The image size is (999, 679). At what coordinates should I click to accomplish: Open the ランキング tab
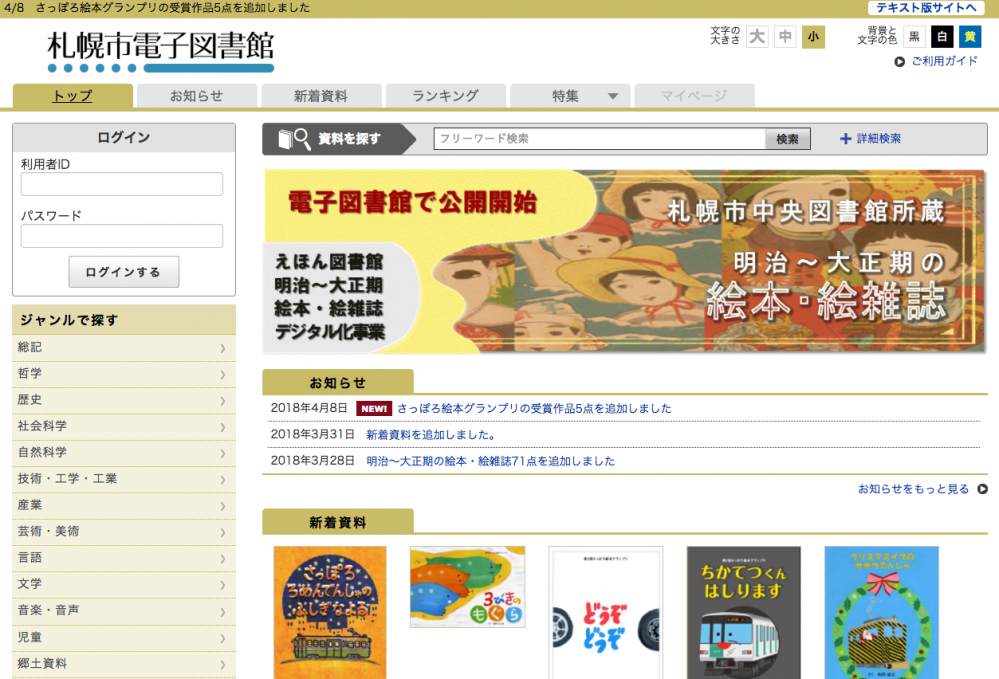pos(445,96)
